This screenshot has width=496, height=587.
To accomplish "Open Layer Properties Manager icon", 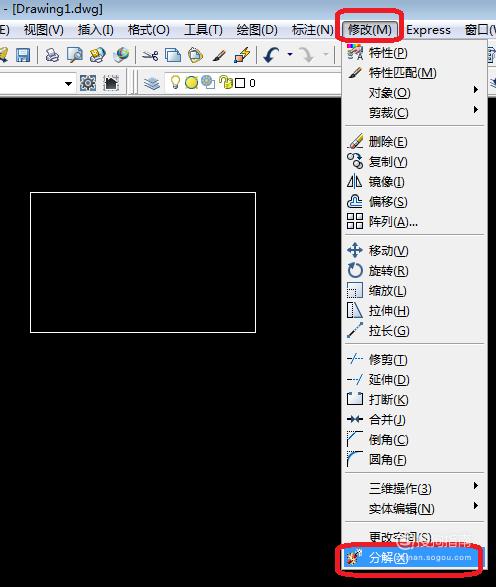I will click(x=152, y=83).
